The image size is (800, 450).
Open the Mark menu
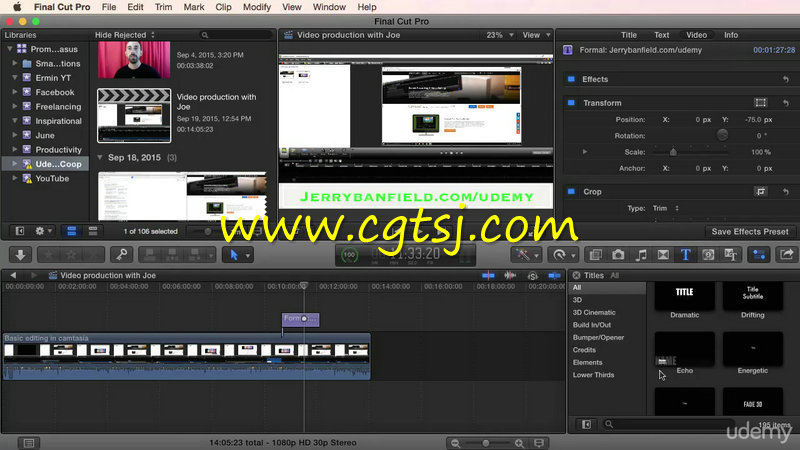click(194, 7)
